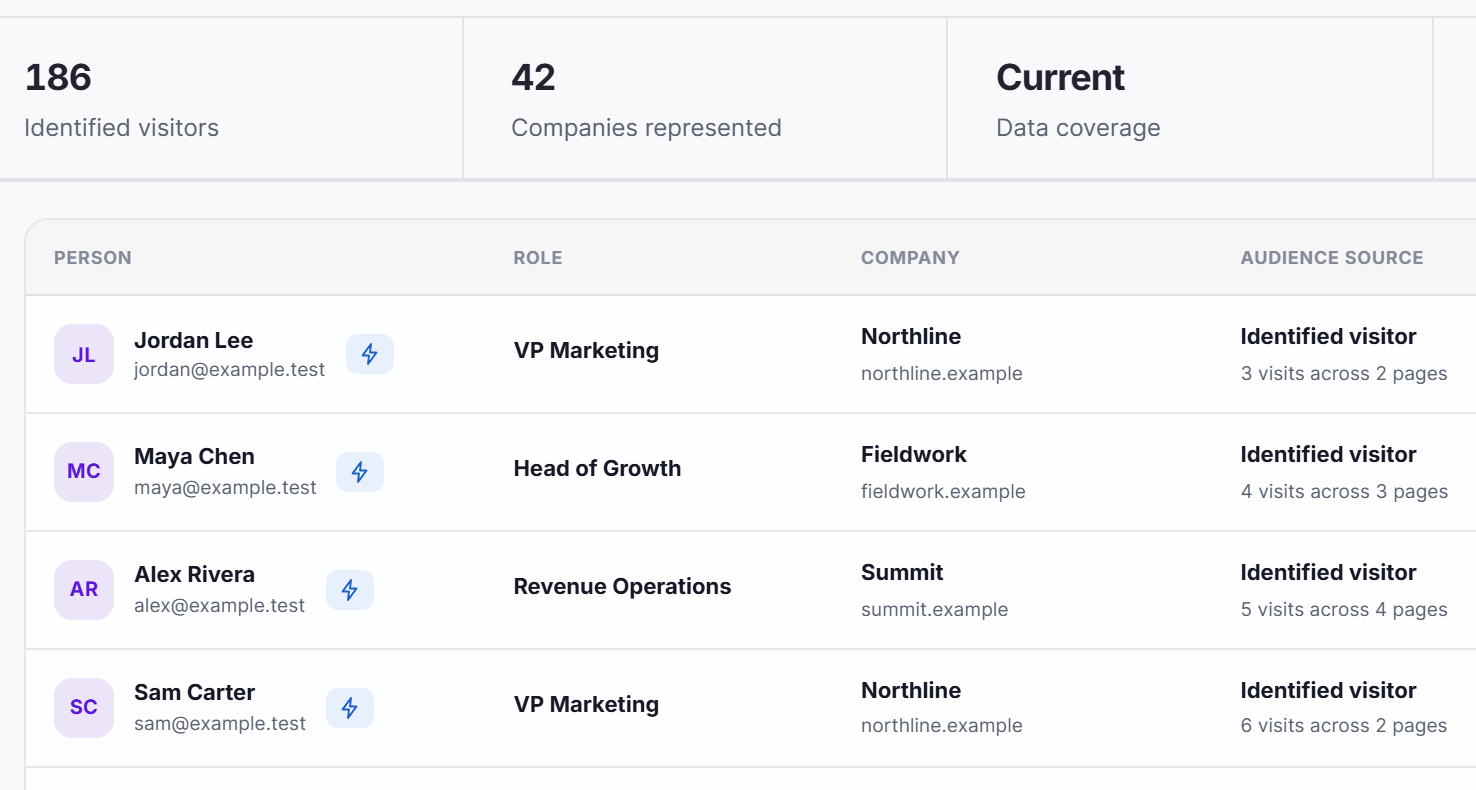Select Sam Carter's name in the table
The image size is (1476, 790).
click(194, 692)
